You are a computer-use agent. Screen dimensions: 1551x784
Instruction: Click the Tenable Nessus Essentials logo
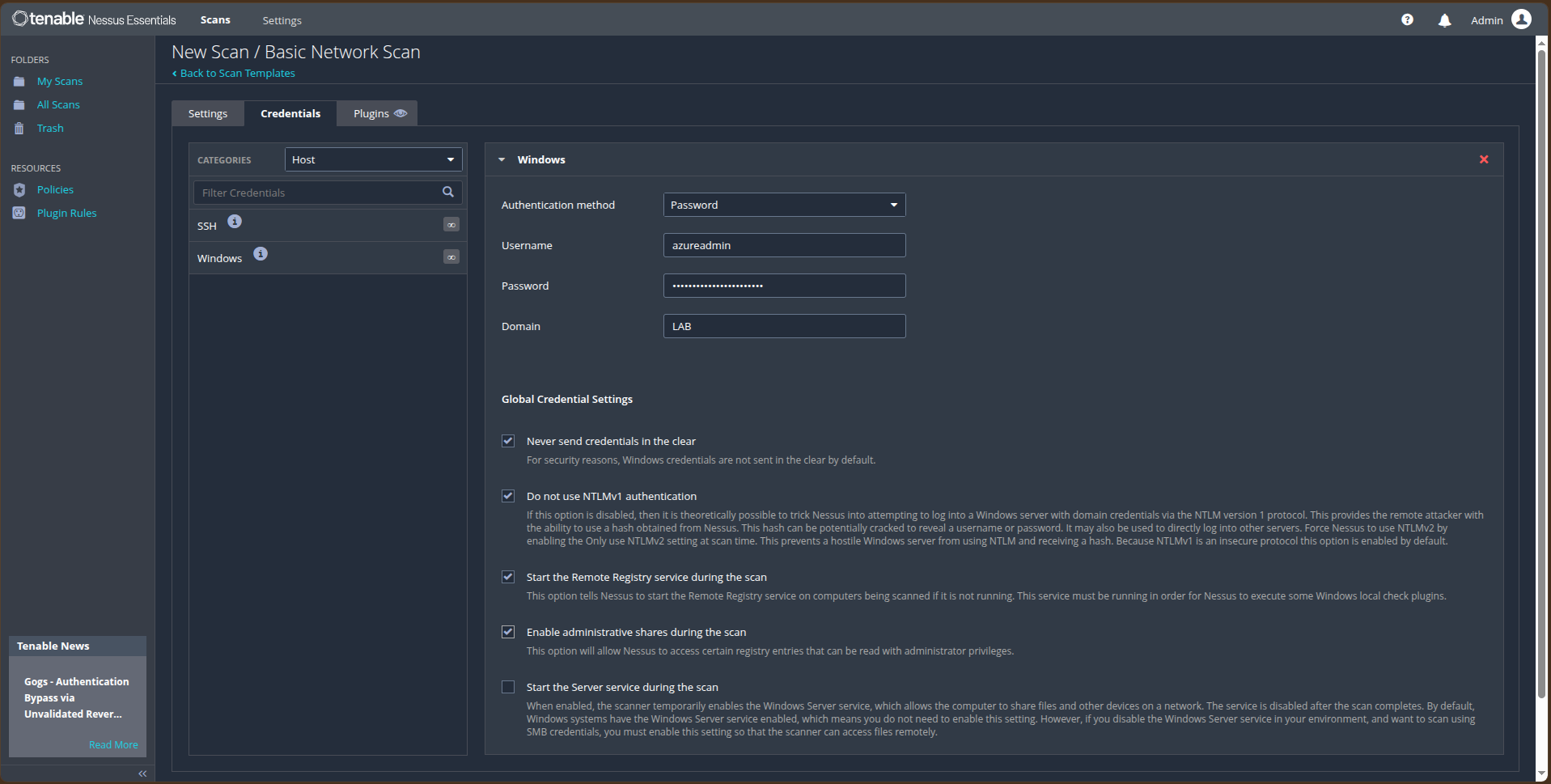click(94, 19)
